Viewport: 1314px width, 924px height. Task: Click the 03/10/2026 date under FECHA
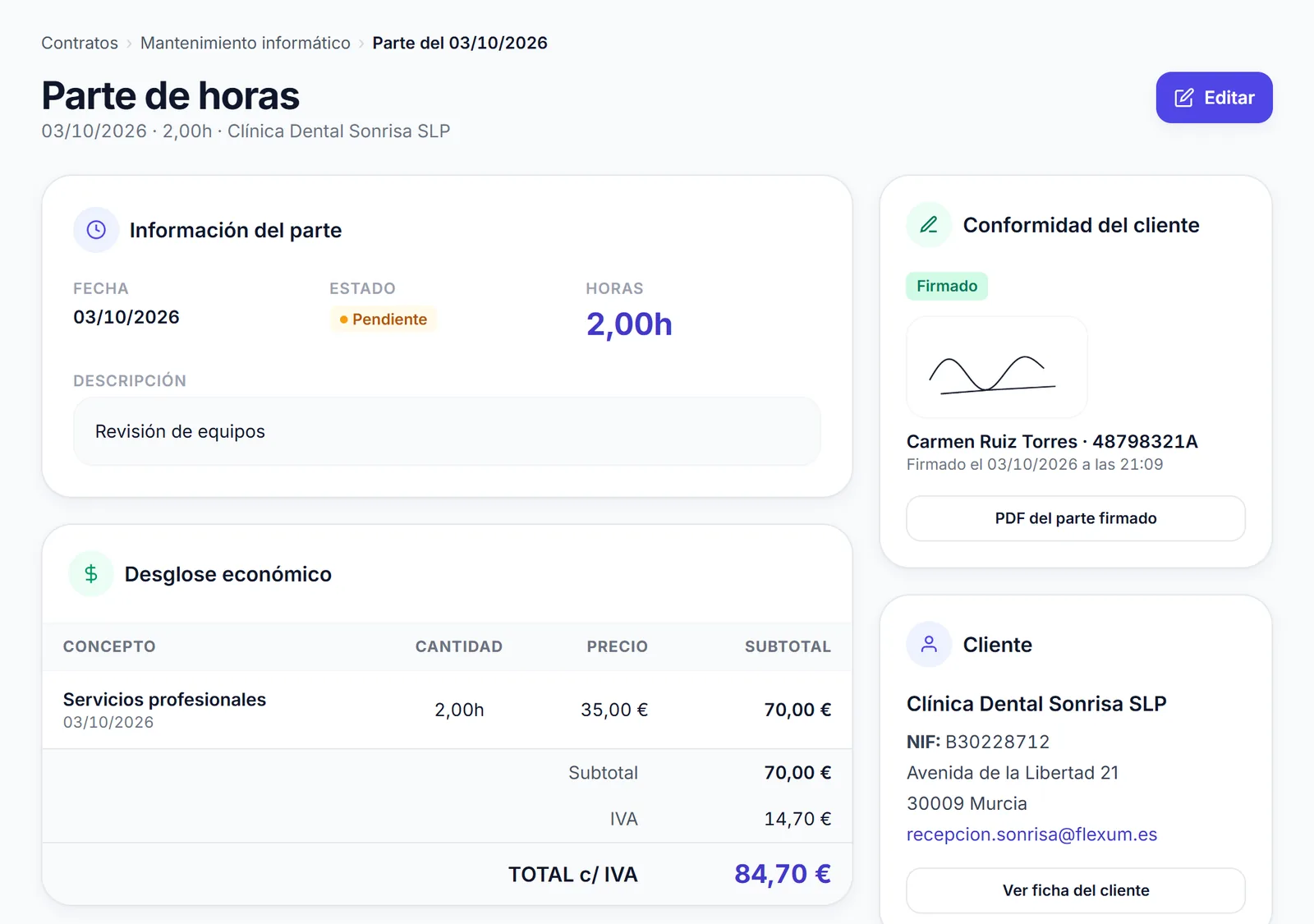(x=126, y=317)
